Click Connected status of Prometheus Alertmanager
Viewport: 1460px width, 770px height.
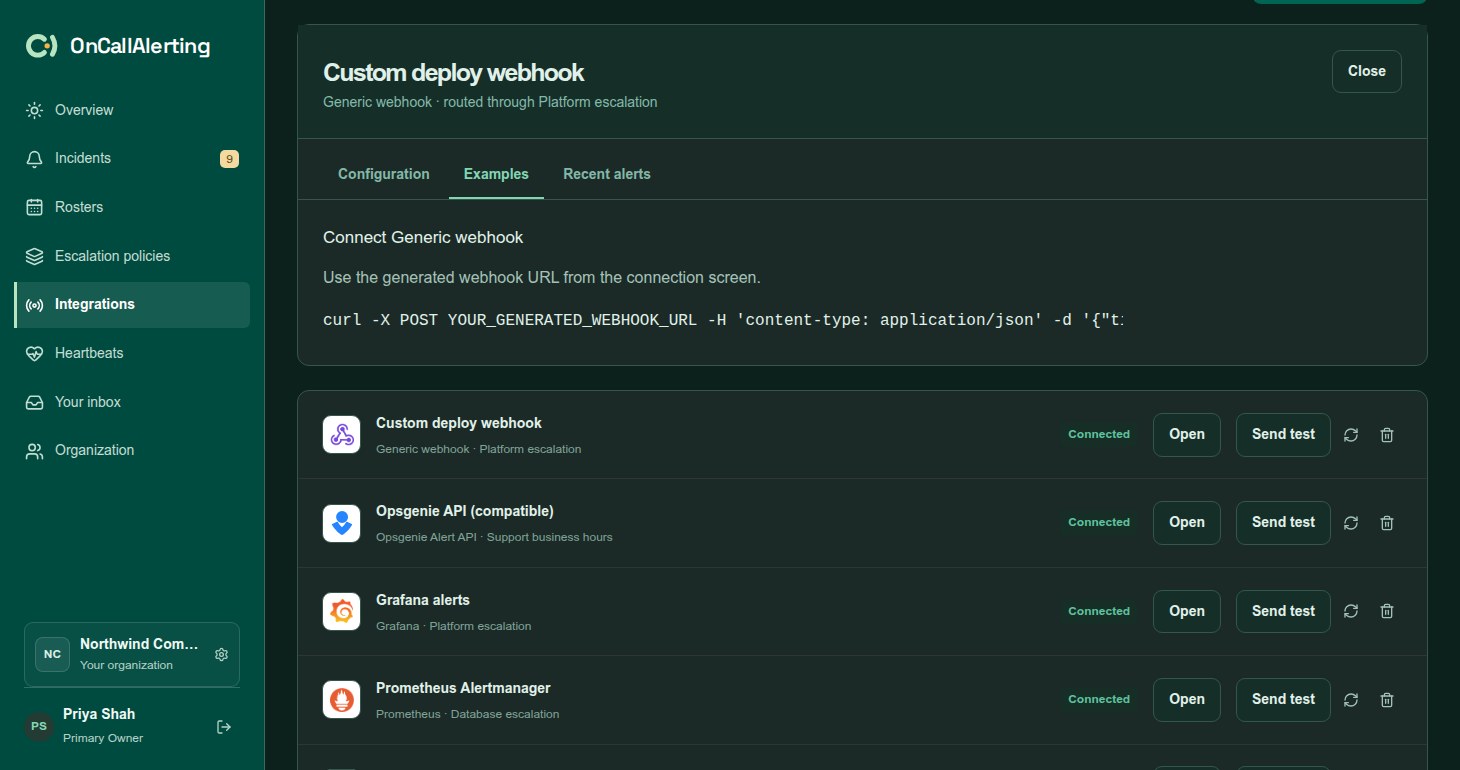pyautogui.click(x=1099, y=699)
